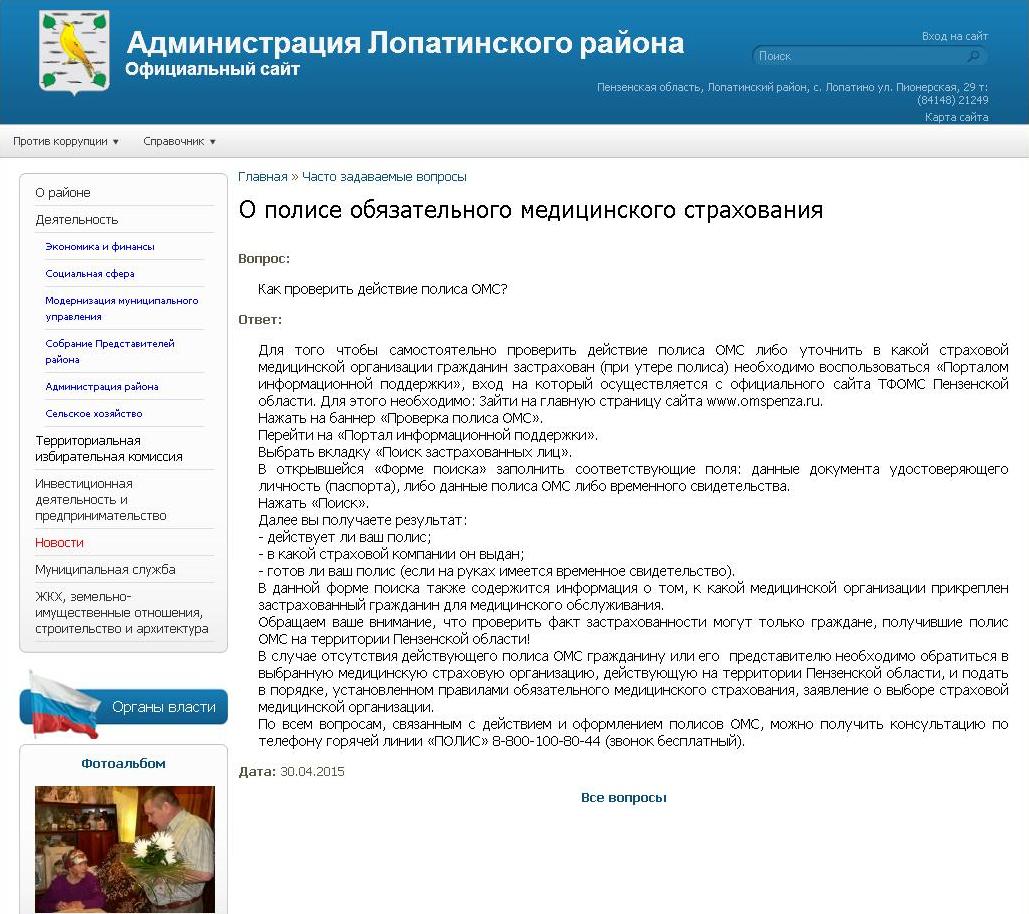The height and width of the screenshot is (914, 1029).
Task: Click the Все вопросы link
Action: pyautogui.click(x=623, y=797)
